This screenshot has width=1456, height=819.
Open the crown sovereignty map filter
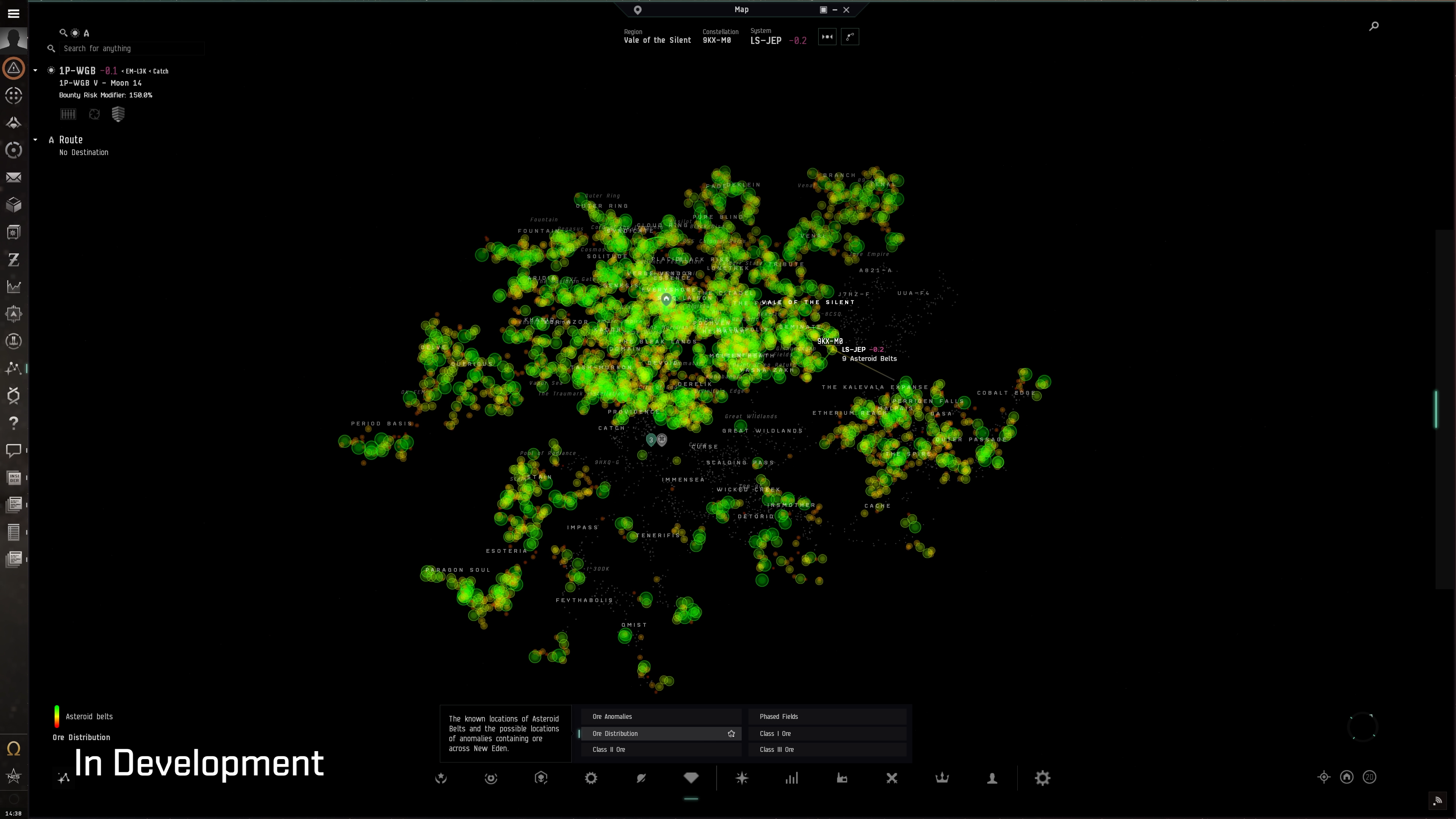point(941,778)
